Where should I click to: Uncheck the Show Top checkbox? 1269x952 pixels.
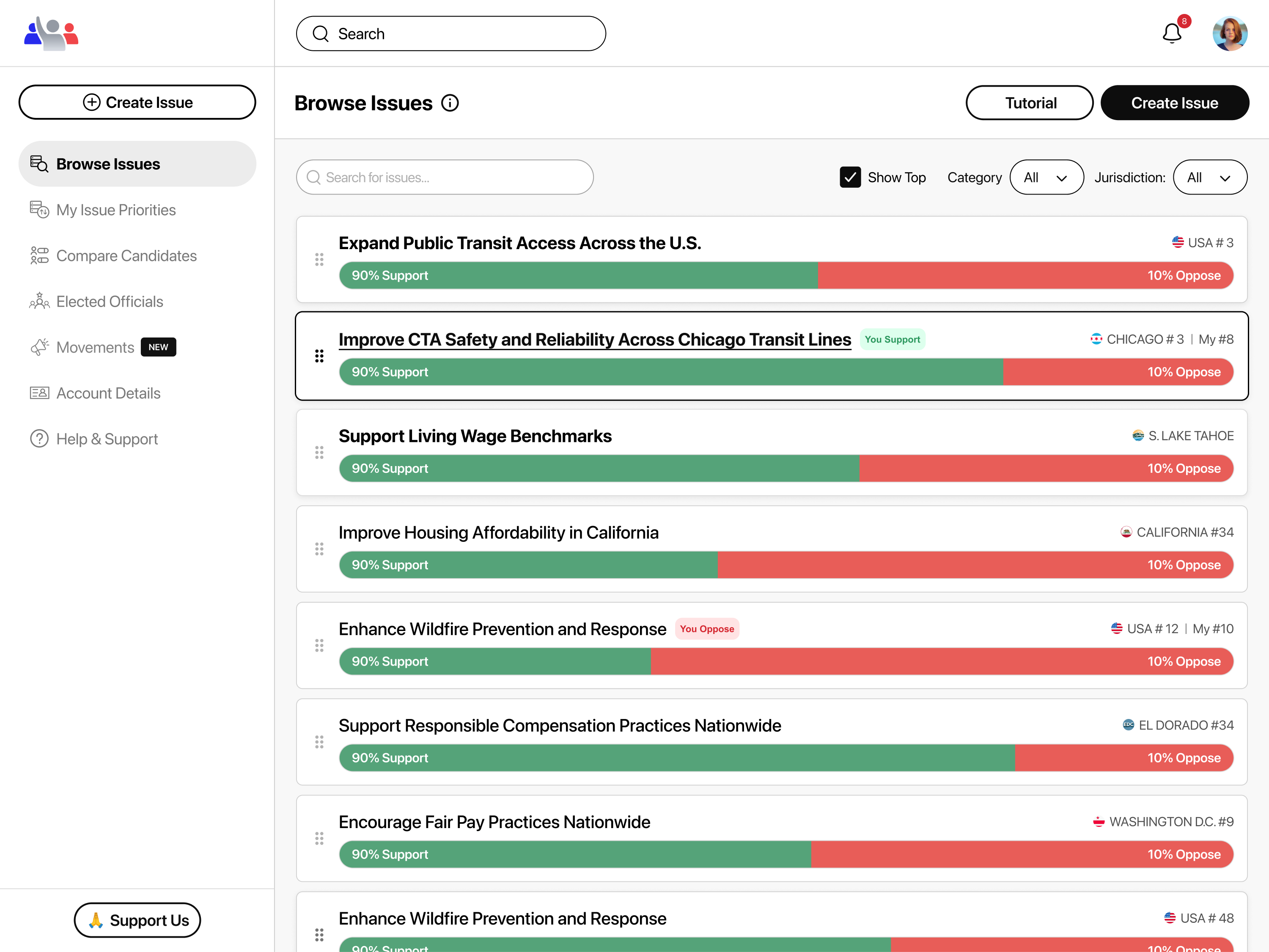point(850,177)
